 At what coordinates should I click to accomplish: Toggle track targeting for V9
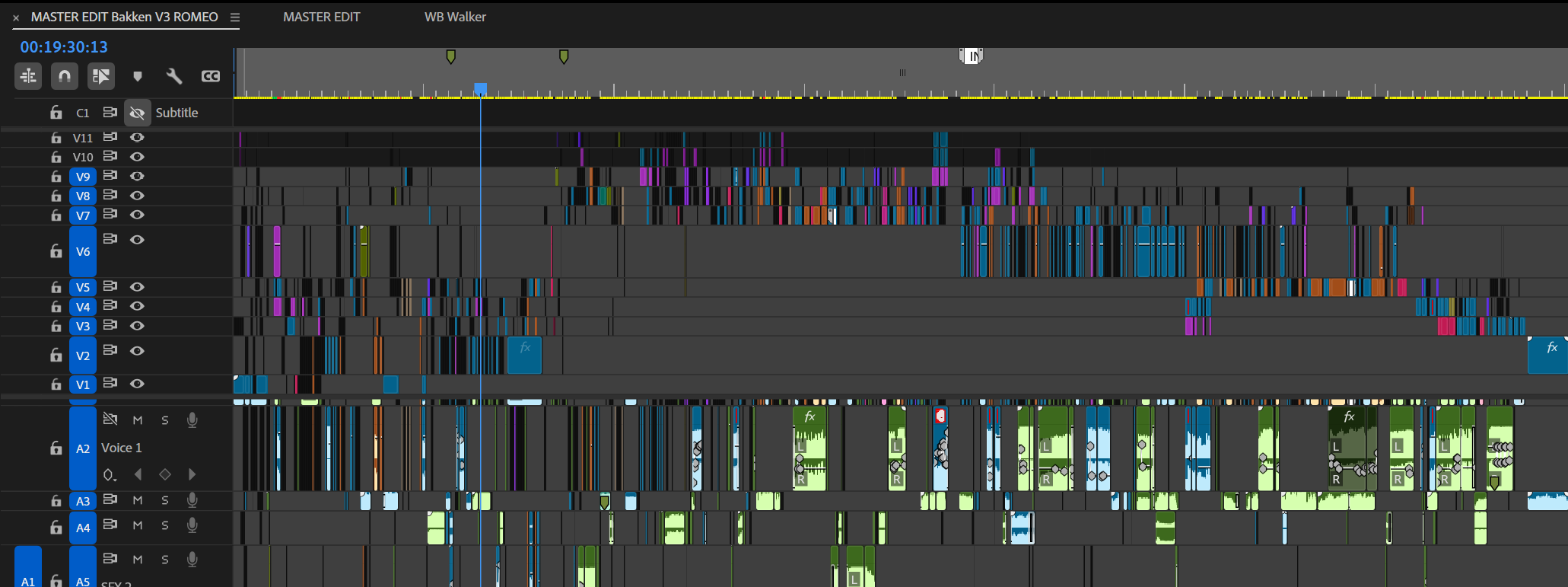tap(83, 177)
